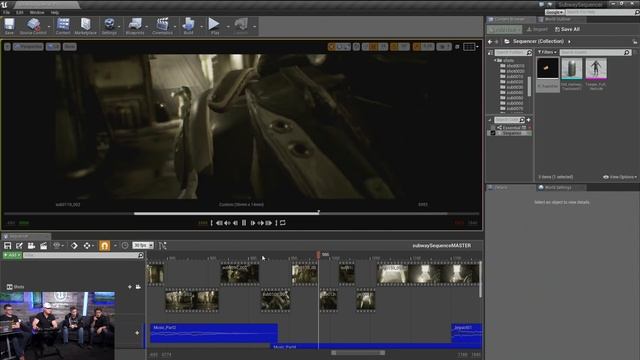Click the red playhead marker in the Sequencer timeline
This screenshot has height=360, width=640.
click(x=318, y=255)
